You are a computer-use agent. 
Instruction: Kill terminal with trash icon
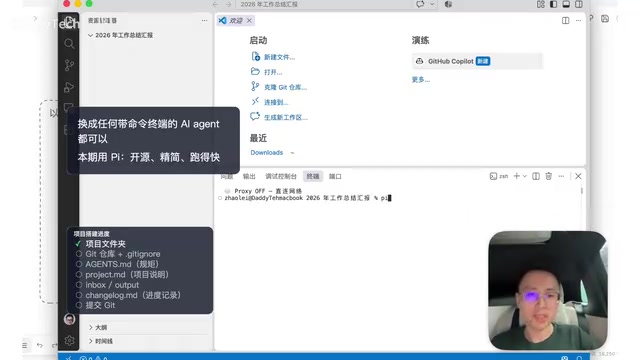coord(549,176)
